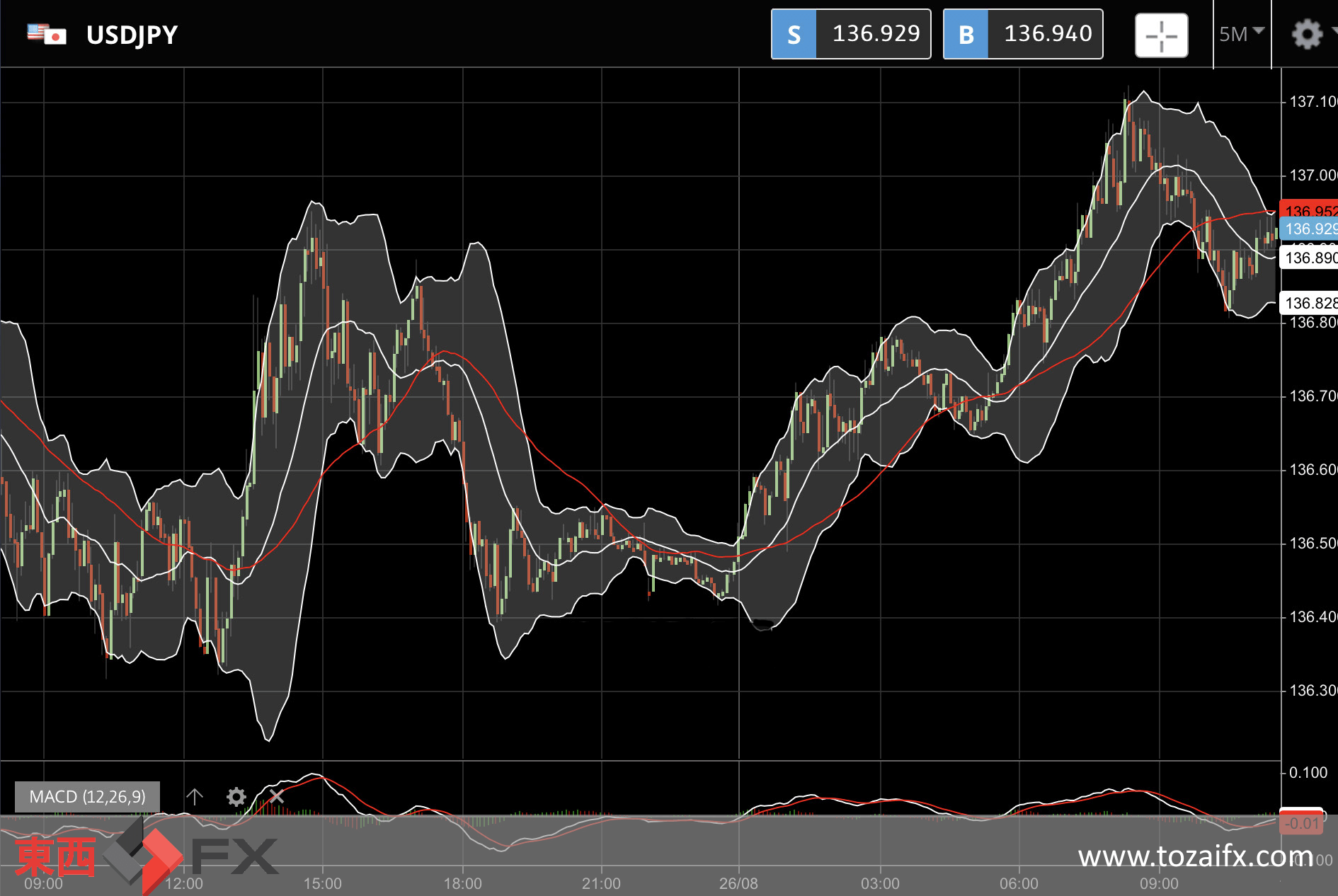This screenshot has height=896, width=1338.
Task: Click the blue S sell icon
Action: point(794,34)
